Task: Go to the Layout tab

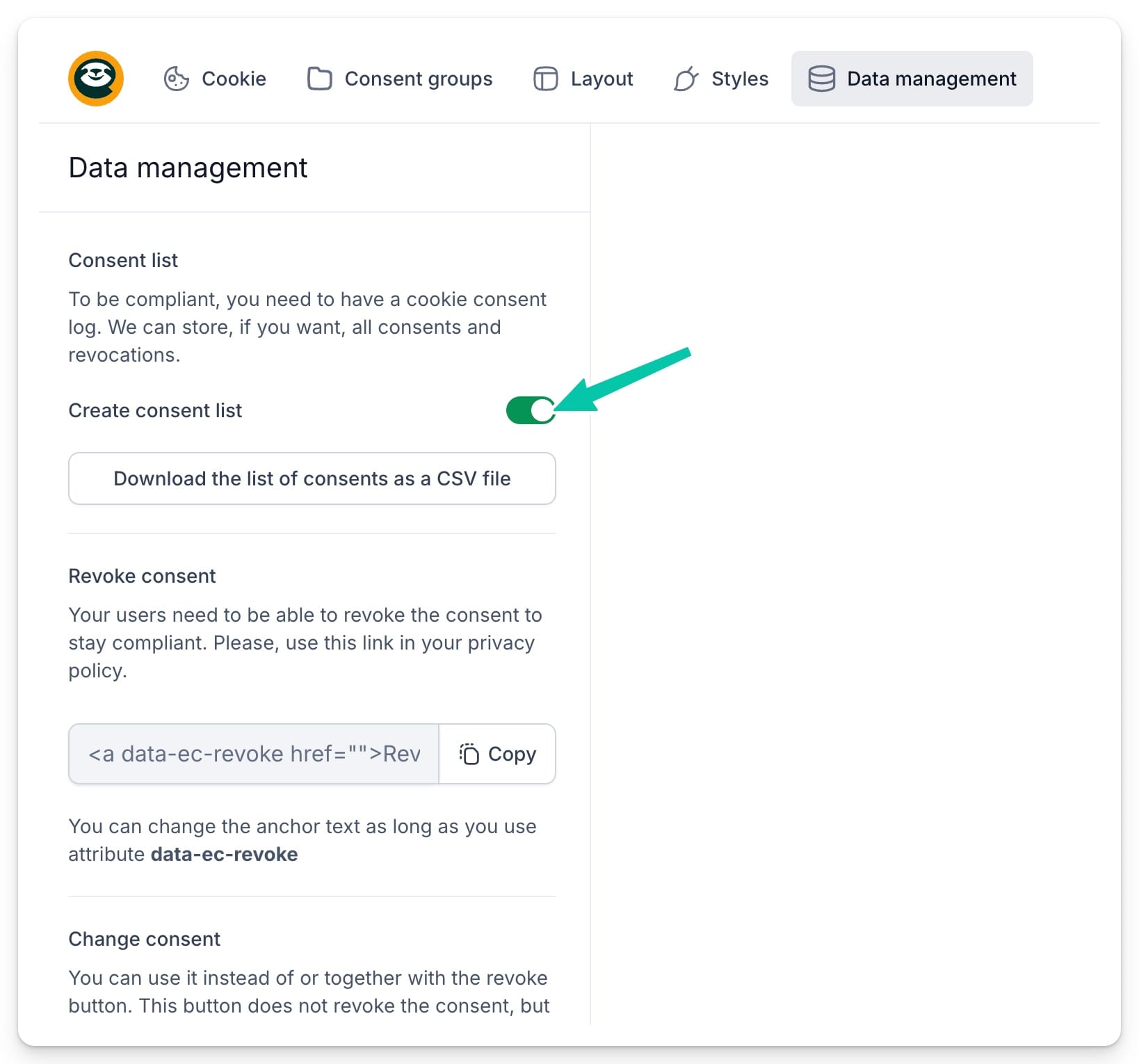Action: pyautogui.click(x=583, y=79)
